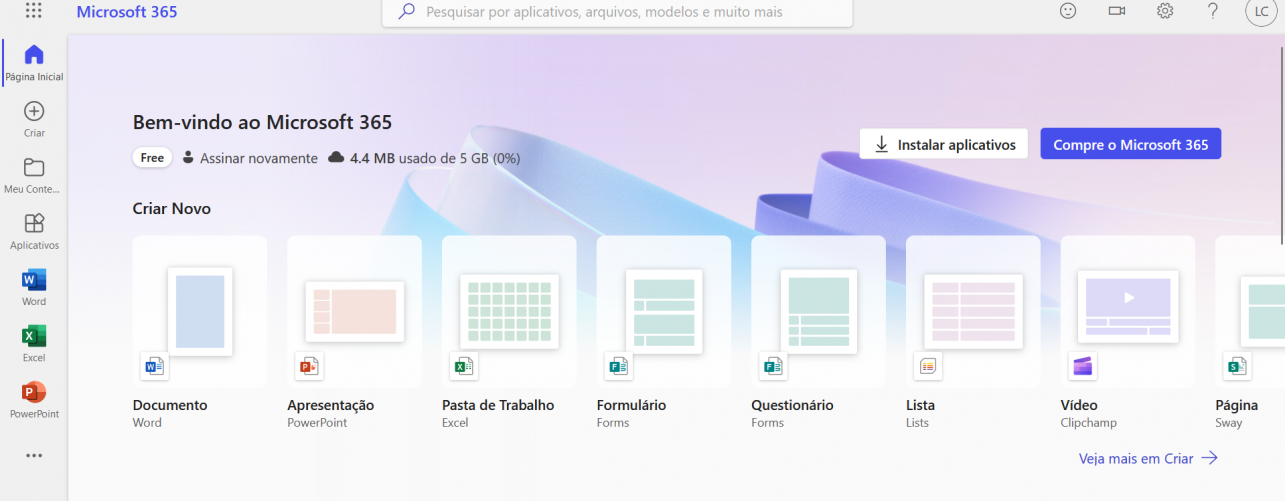Create a new Excel Pasta de Trabalho
Viewport: 1285px width, 501px height.
click(x=509, y=312)
